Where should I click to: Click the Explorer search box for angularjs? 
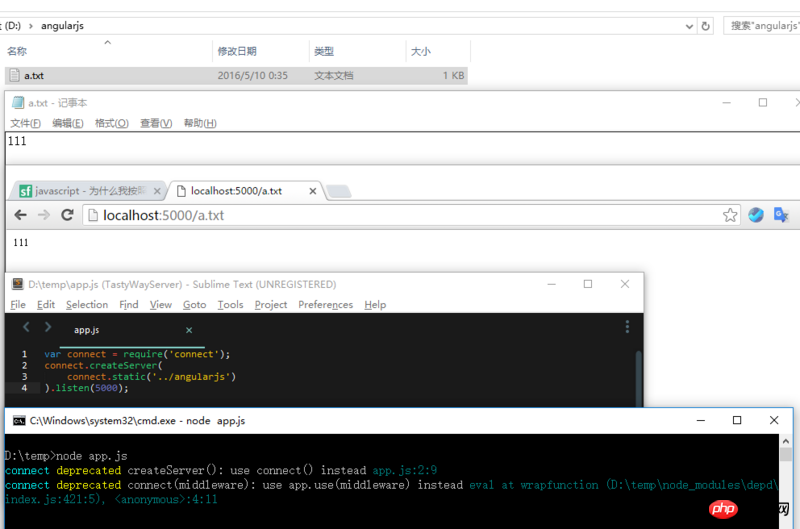point(762,26)
